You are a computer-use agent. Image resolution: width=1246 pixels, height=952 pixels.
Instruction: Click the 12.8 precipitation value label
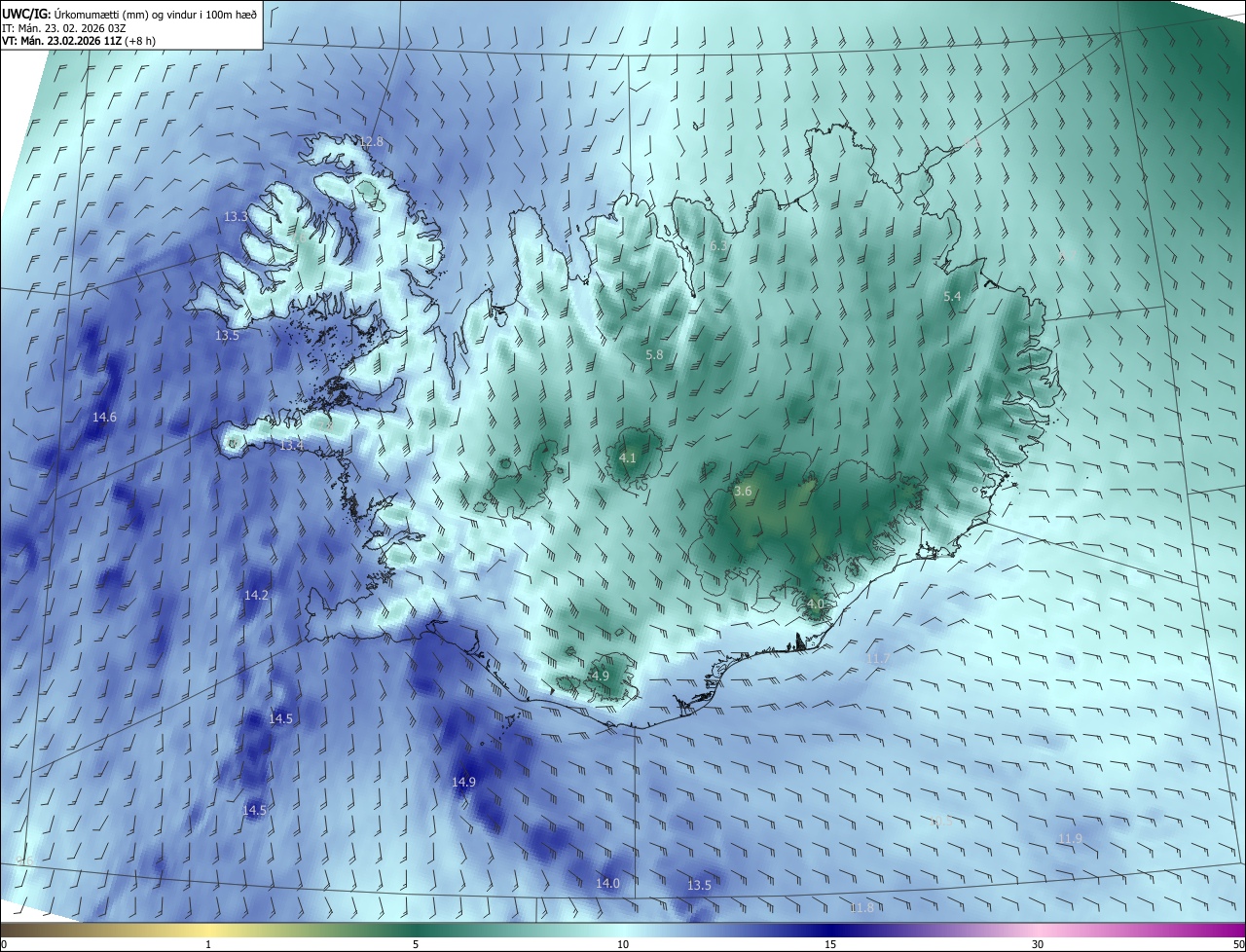click(x=371, y=141)
